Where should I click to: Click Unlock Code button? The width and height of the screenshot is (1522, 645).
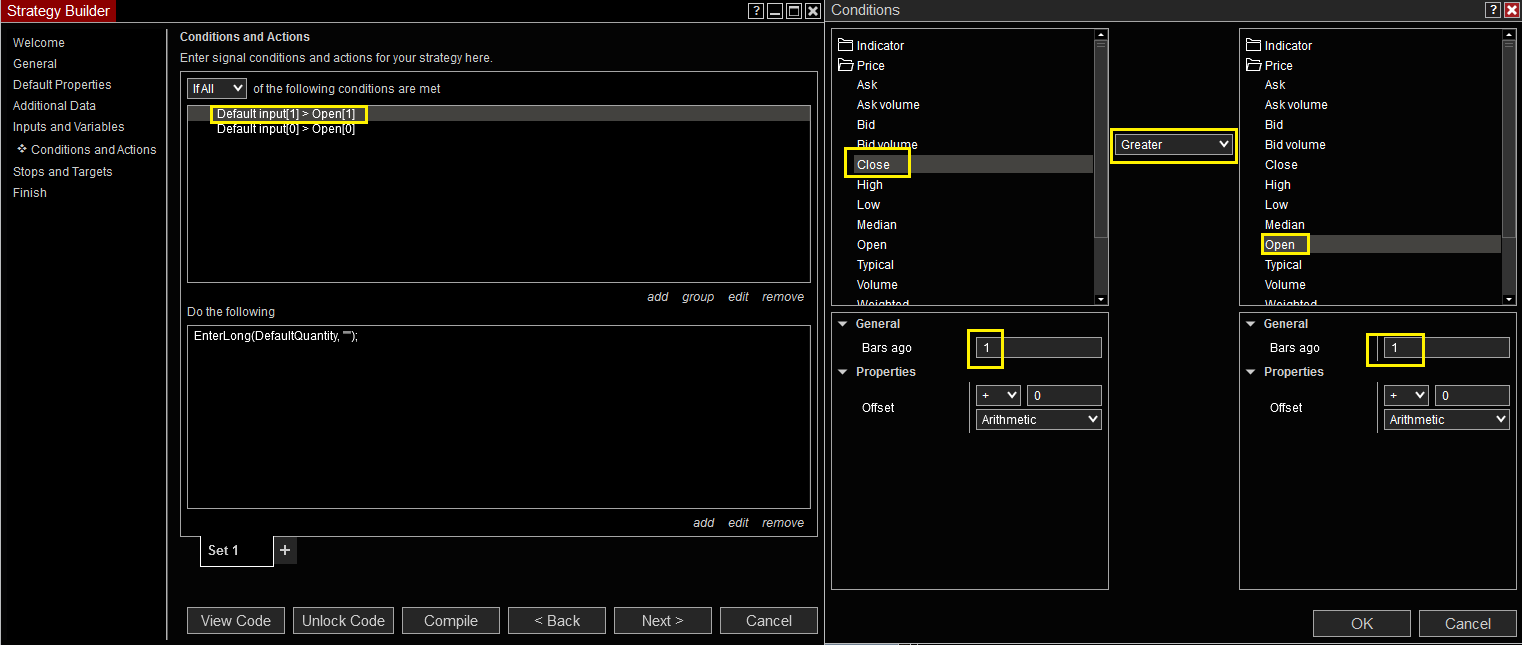[343, 620]
